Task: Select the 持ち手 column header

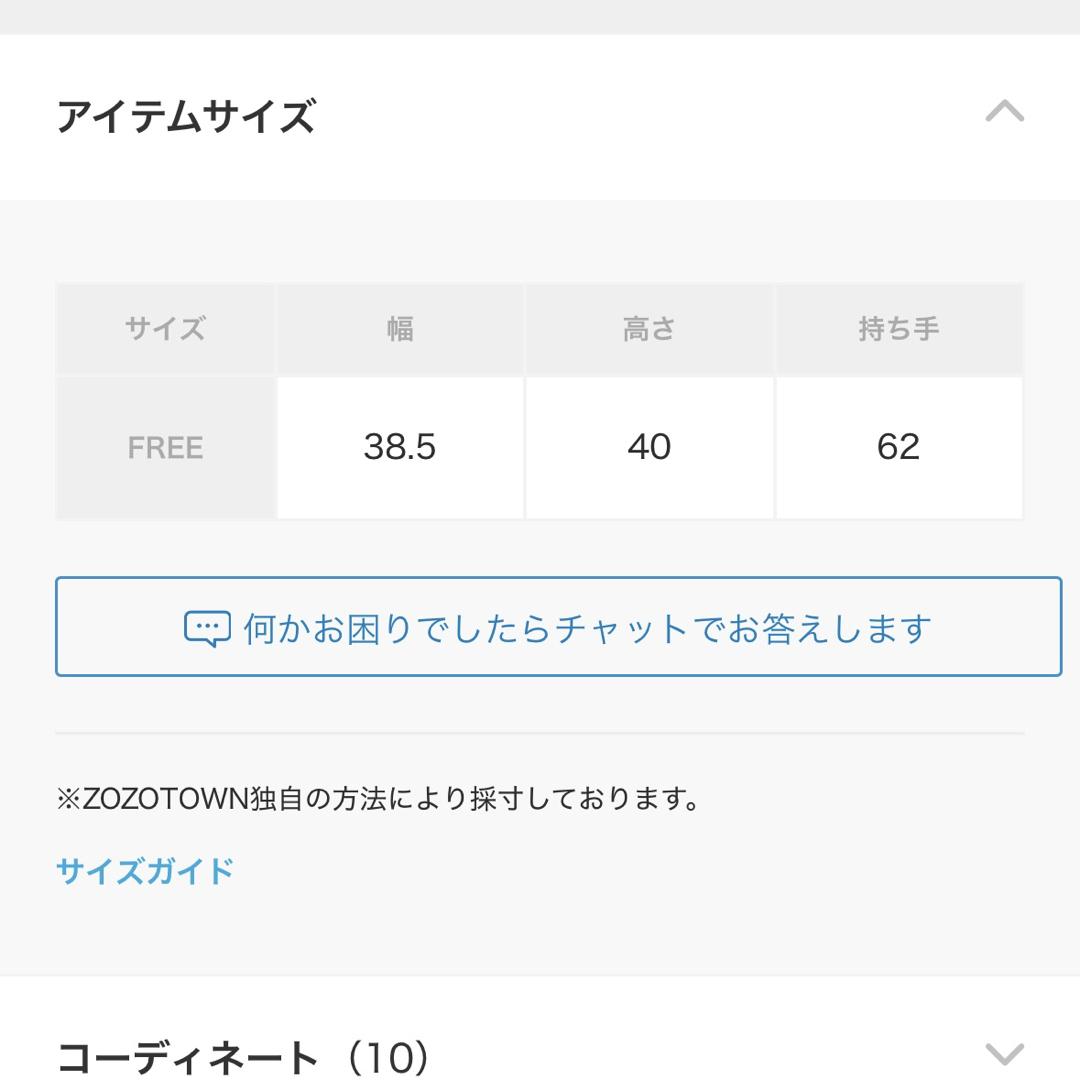Action: (x=899, y=329)
